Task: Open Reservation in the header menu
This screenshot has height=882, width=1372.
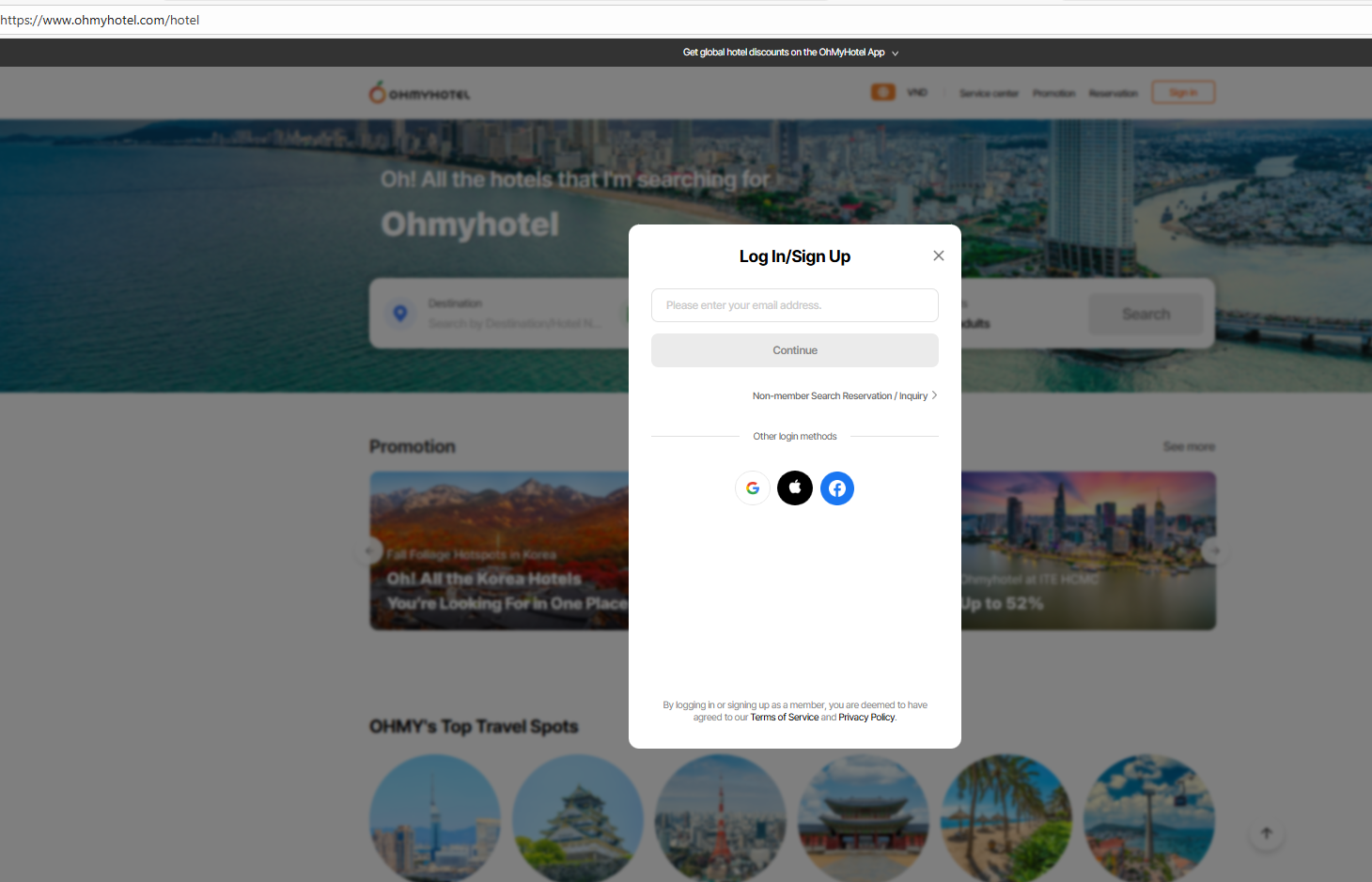Action: pyautogui.click(x=1114, y=93)
